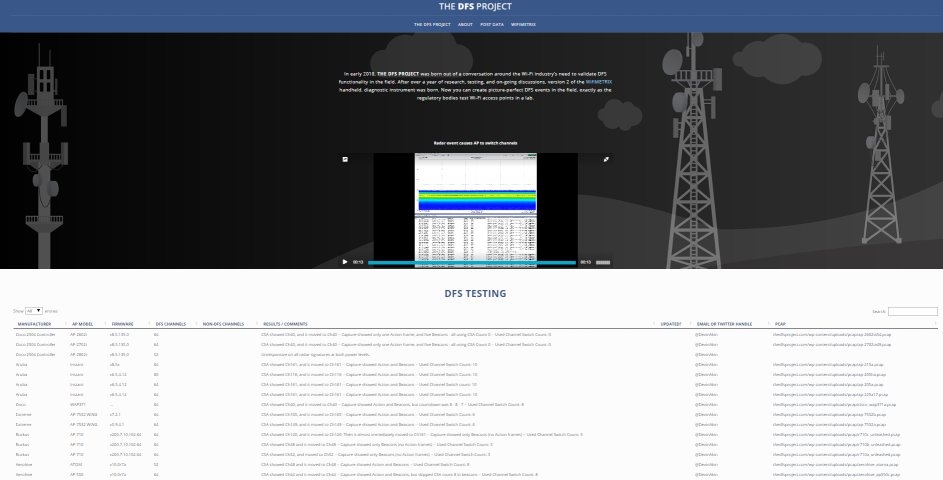Seek within the video progress bar

(x=470, y=262)
